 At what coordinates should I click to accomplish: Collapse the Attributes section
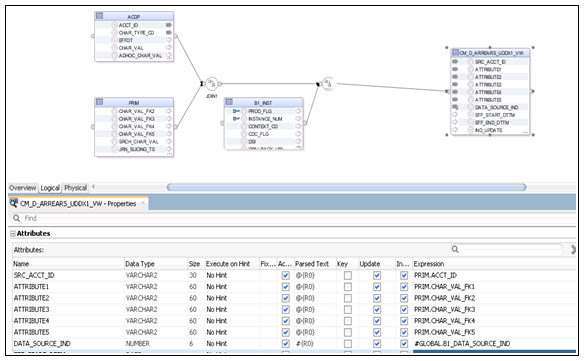click(x=13, y=234)
